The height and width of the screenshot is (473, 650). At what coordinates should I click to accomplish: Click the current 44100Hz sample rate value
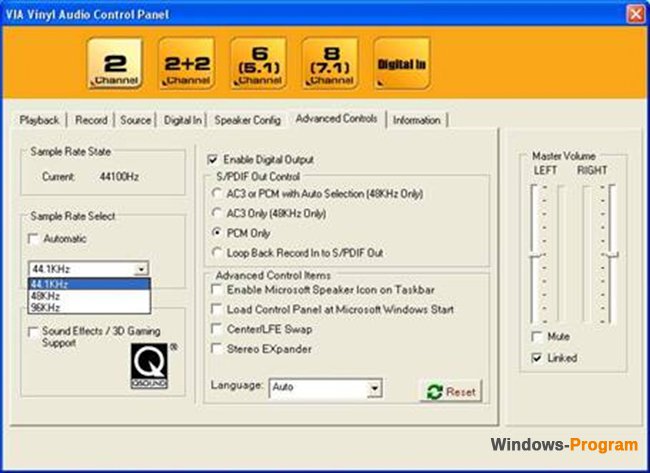point(119,177)
